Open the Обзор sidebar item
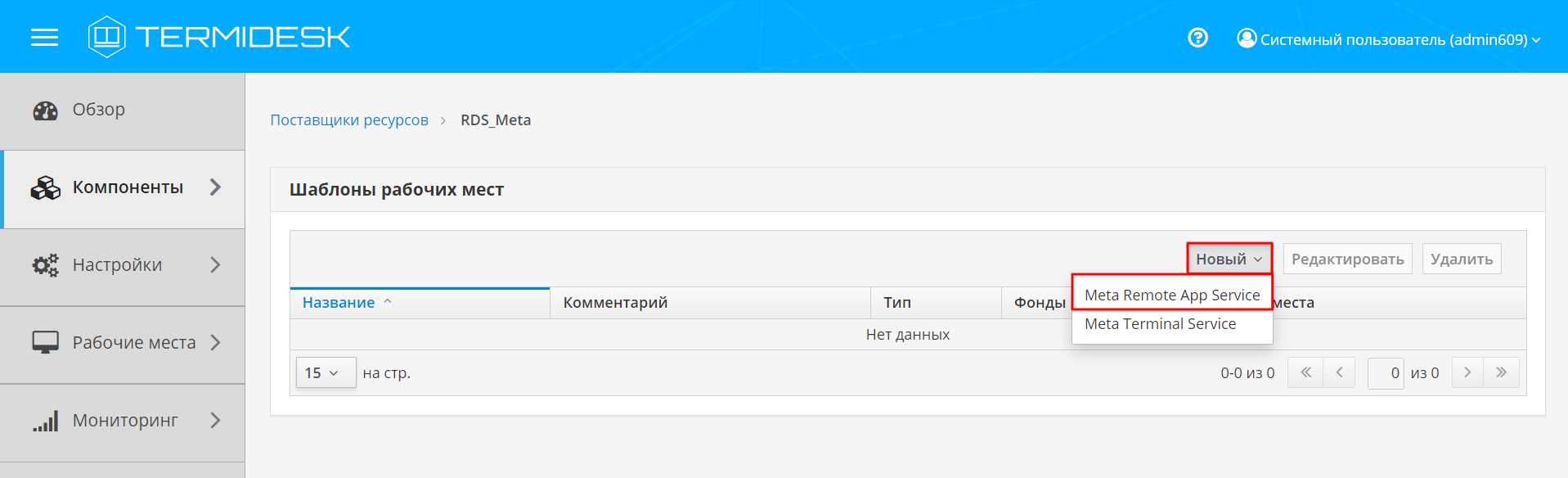Viewport: 1568px width, 478px height. [x=123, y=110]
